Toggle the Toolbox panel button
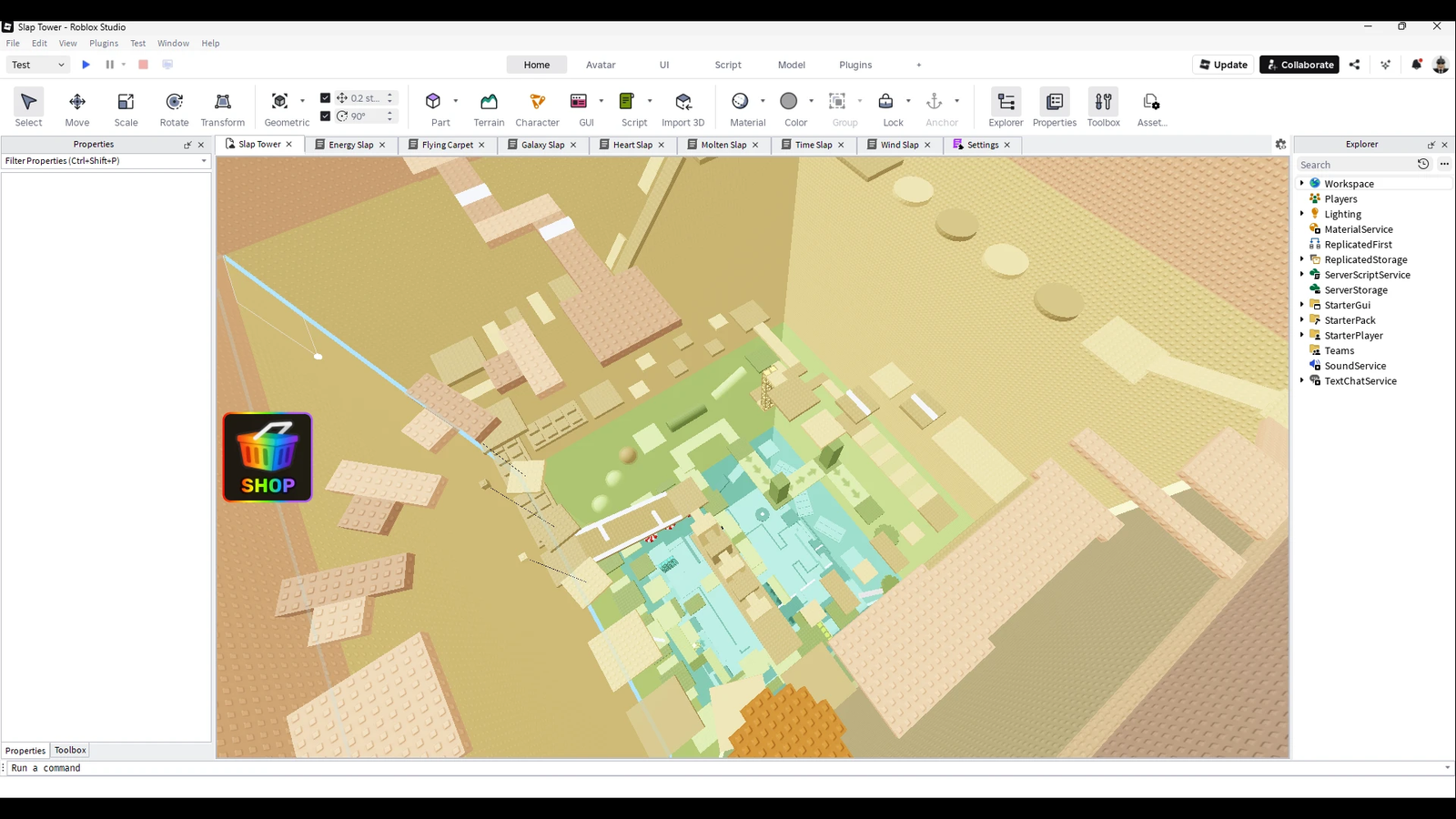This screenshot has height=819, width=1456. click(1104, 108)
